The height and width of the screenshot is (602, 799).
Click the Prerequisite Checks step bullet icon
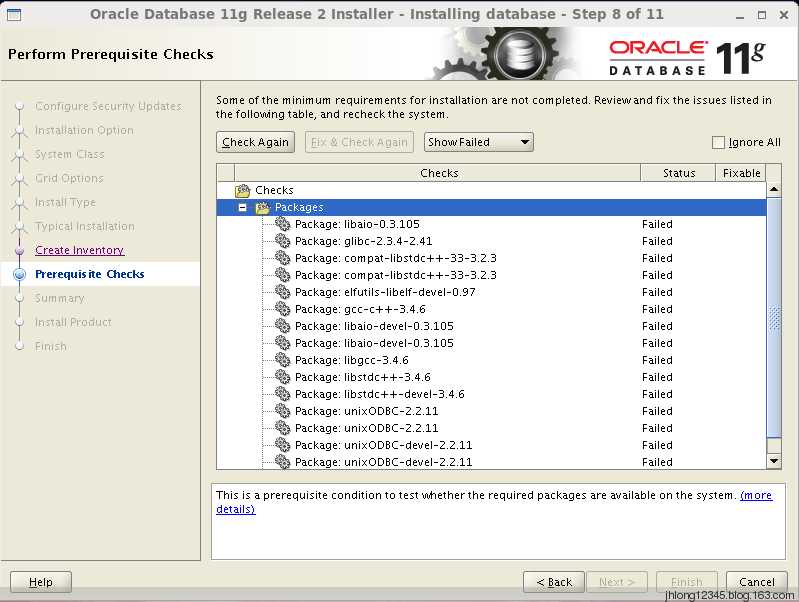coord(19,274)
